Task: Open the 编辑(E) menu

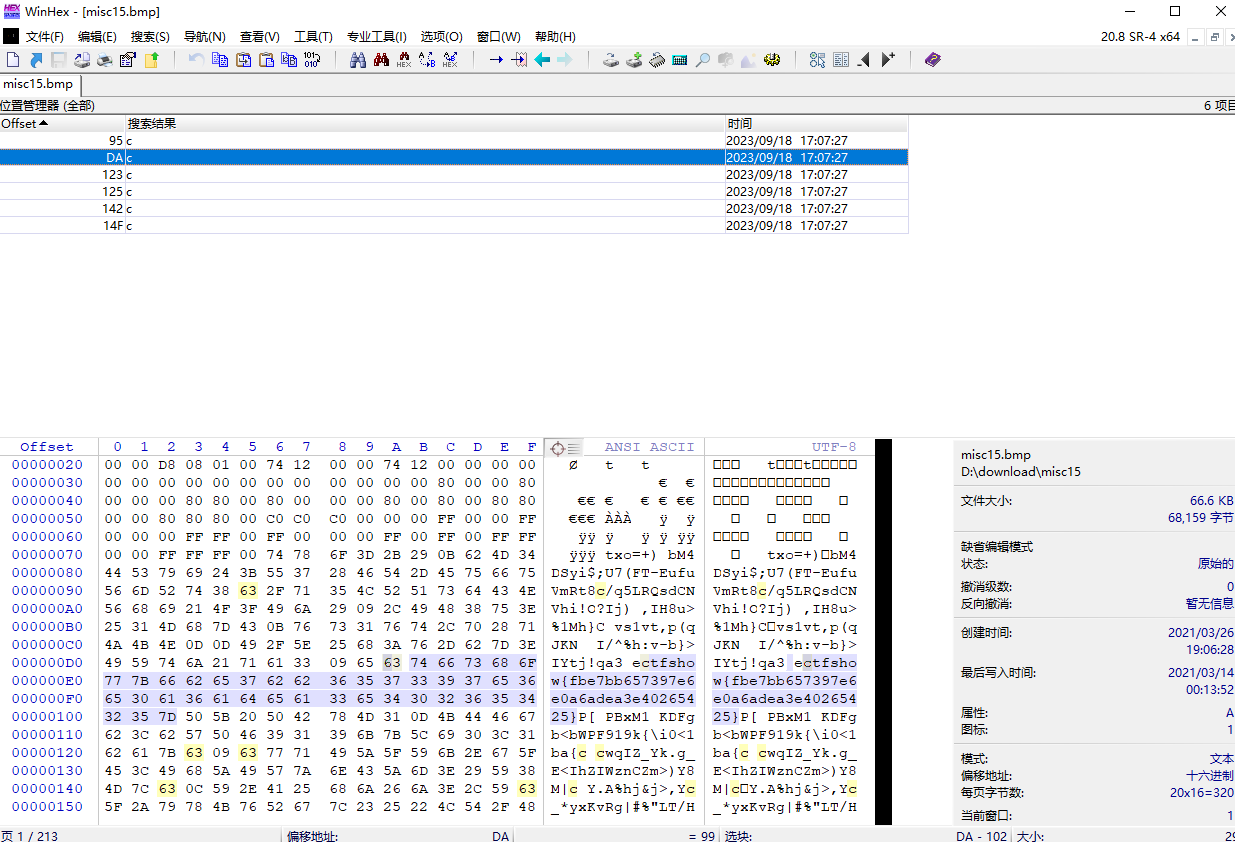Action: (98, 37)
